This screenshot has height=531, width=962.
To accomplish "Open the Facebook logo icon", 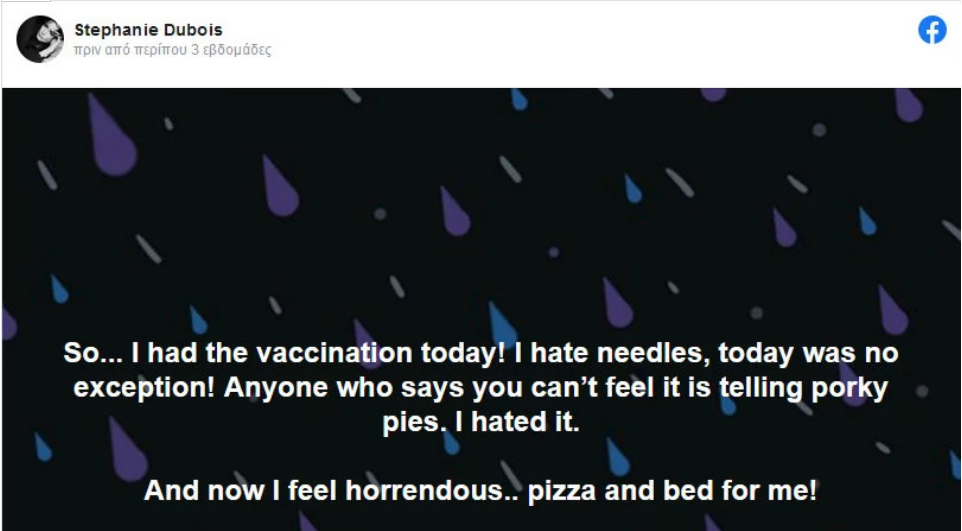I will point(932,29).
